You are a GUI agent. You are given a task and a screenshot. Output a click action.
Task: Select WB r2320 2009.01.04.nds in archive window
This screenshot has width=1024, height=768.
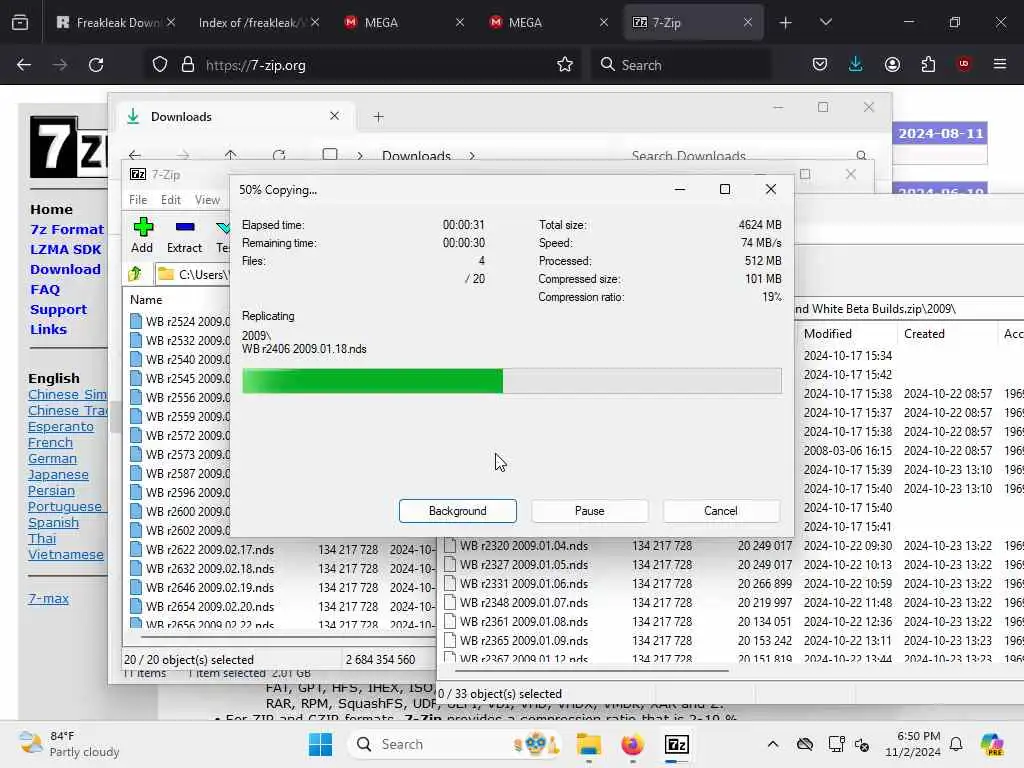(x=524, y=546)
